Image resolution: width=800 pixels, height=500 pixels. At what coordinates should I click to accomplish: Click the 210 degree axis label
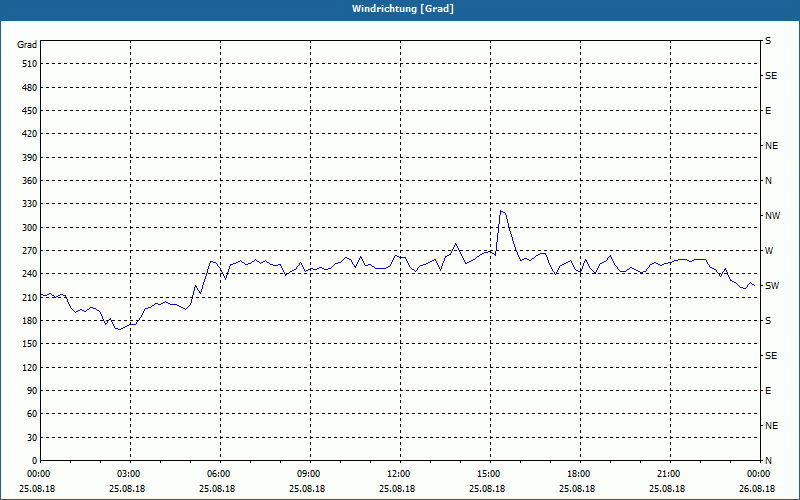coord(30,297)
